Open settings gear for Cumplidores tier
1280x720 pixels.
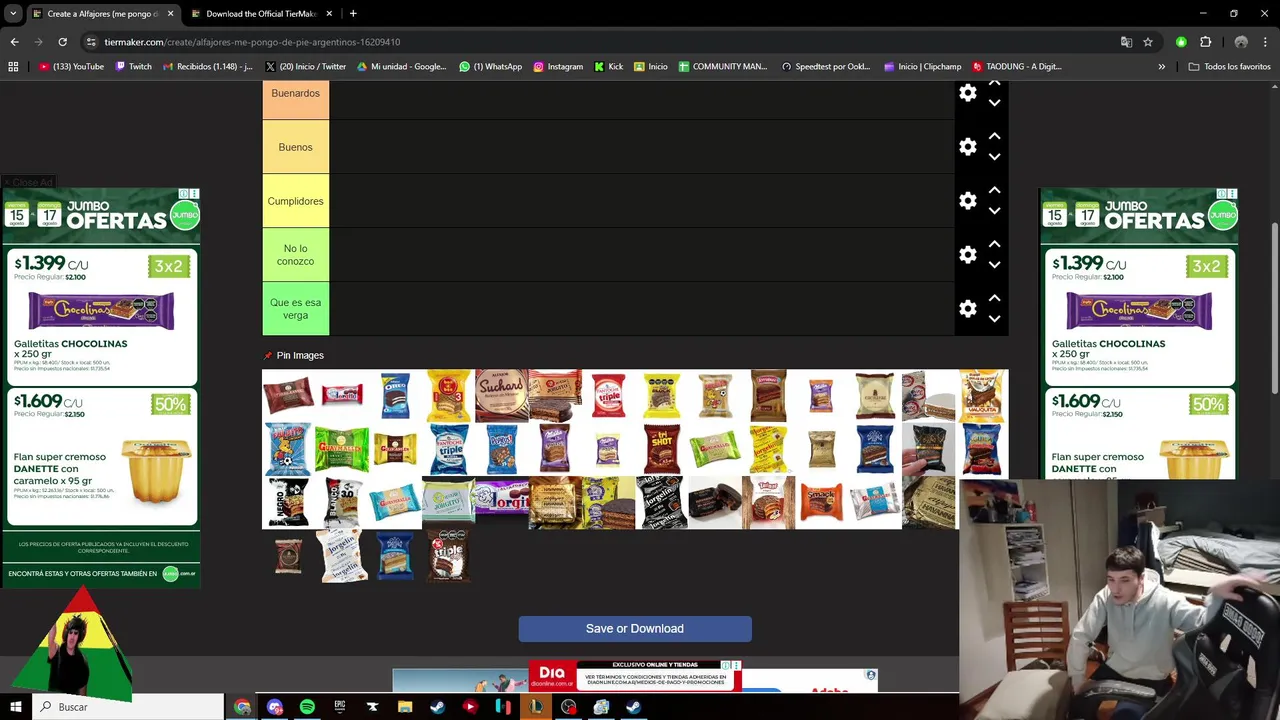pyautogui.click(x=968, y=201)
